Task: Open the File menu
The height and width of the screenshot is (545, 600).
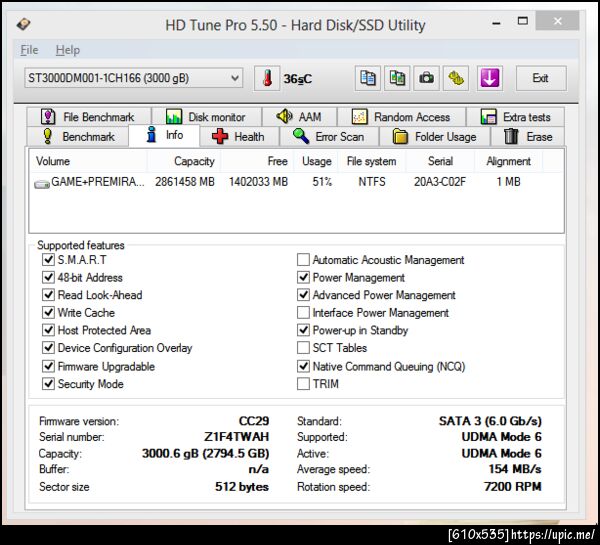Action: (29, 50)
